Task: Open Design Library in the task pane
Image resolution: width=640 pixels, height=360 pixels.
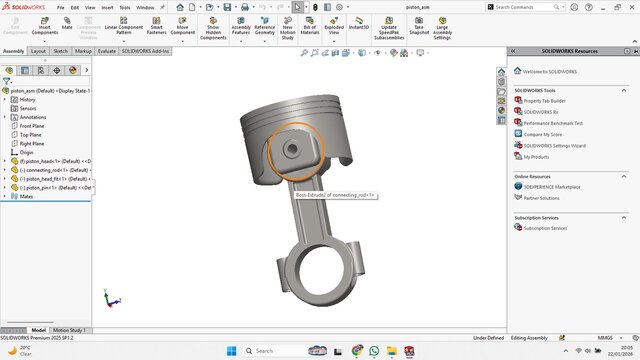Action: [501, 82]
